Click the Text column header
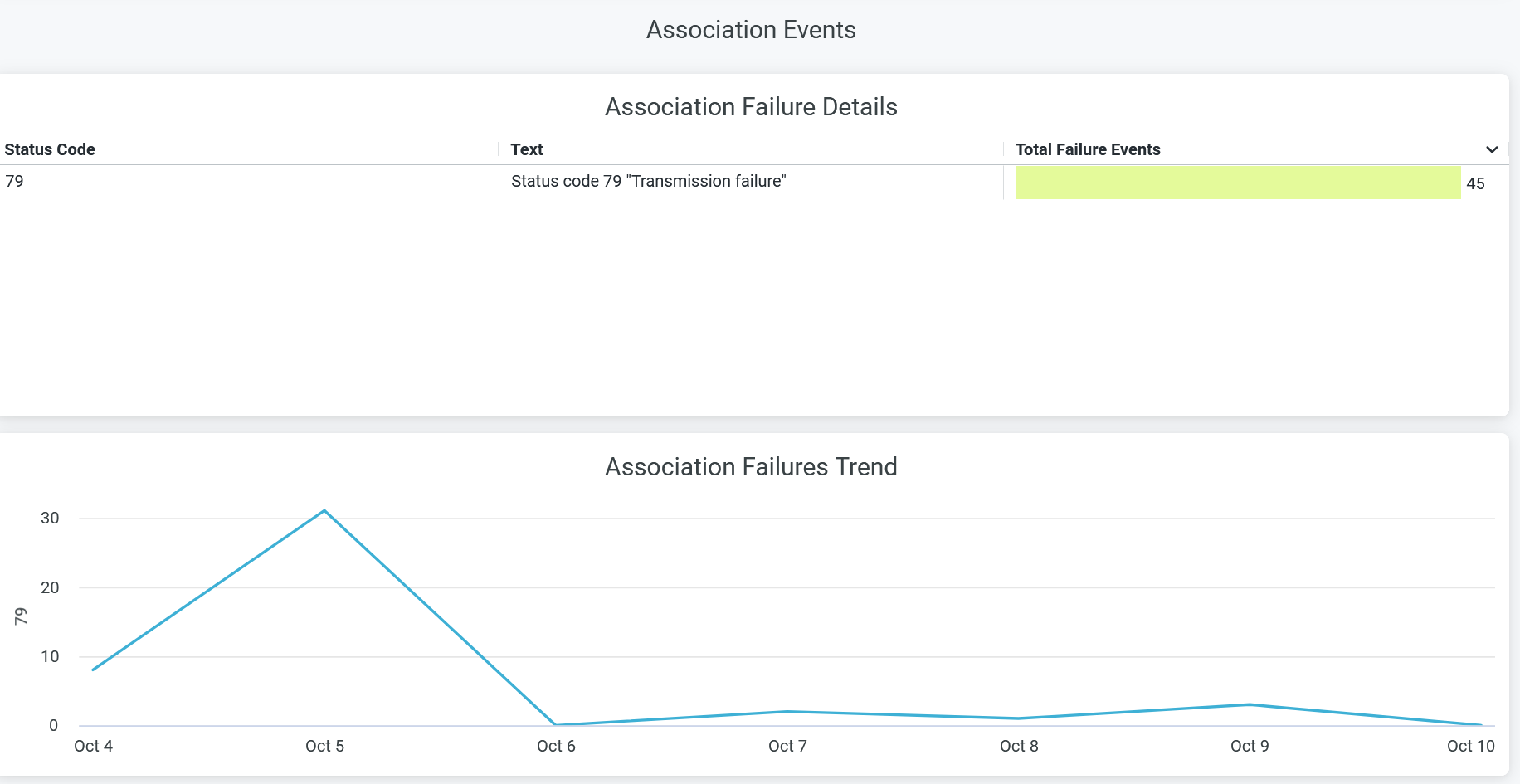The height and width of the screenshot is (784, 1520). coord(527,149)
